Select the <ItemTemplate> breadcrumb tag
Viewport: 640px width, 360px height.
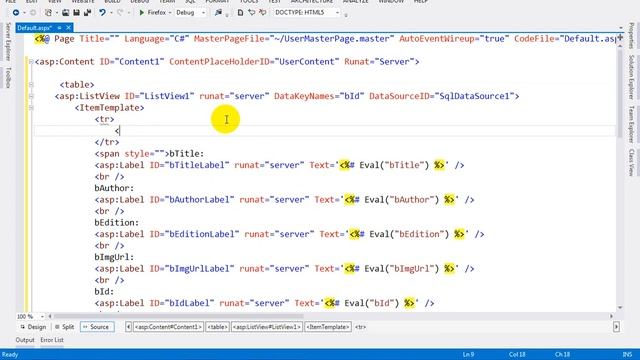tap(328, 327)
